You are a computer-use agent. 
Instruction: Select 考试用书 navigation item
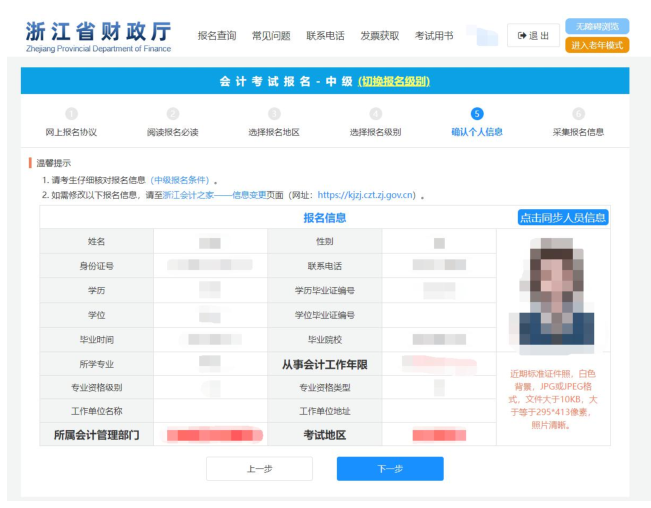point(434,36)
